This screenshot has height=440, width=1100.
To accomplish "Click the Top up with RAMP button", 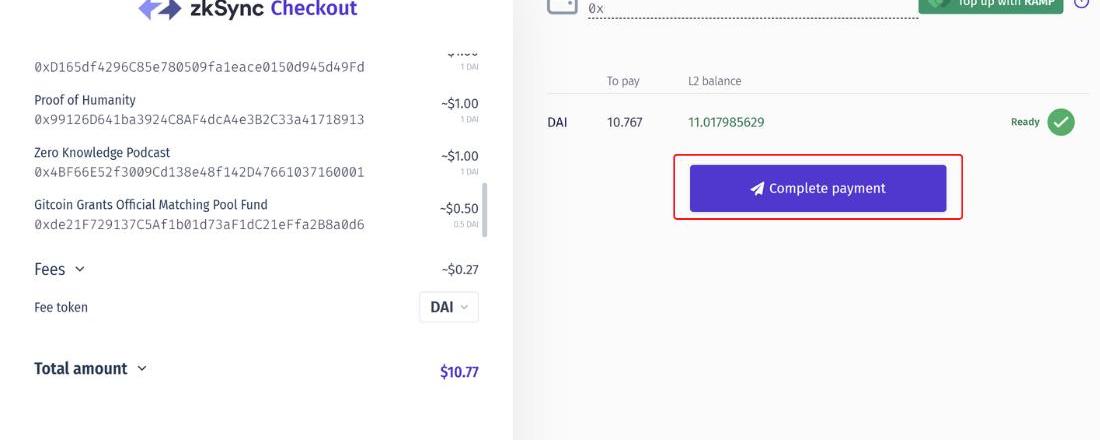I will pos(991,4).
